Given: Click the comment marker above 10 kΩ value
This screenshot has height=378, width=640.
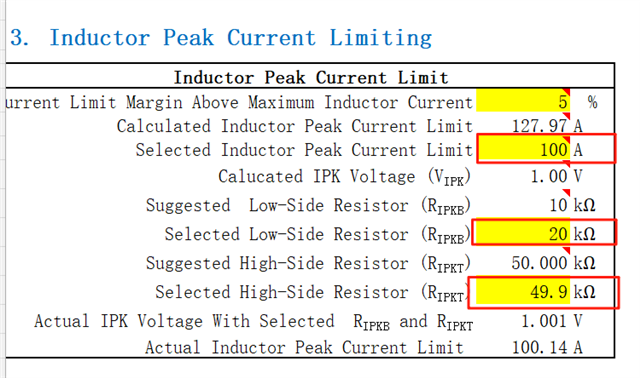Looking at the screenshot, I should pyautogui.click(x=567, y=192).
